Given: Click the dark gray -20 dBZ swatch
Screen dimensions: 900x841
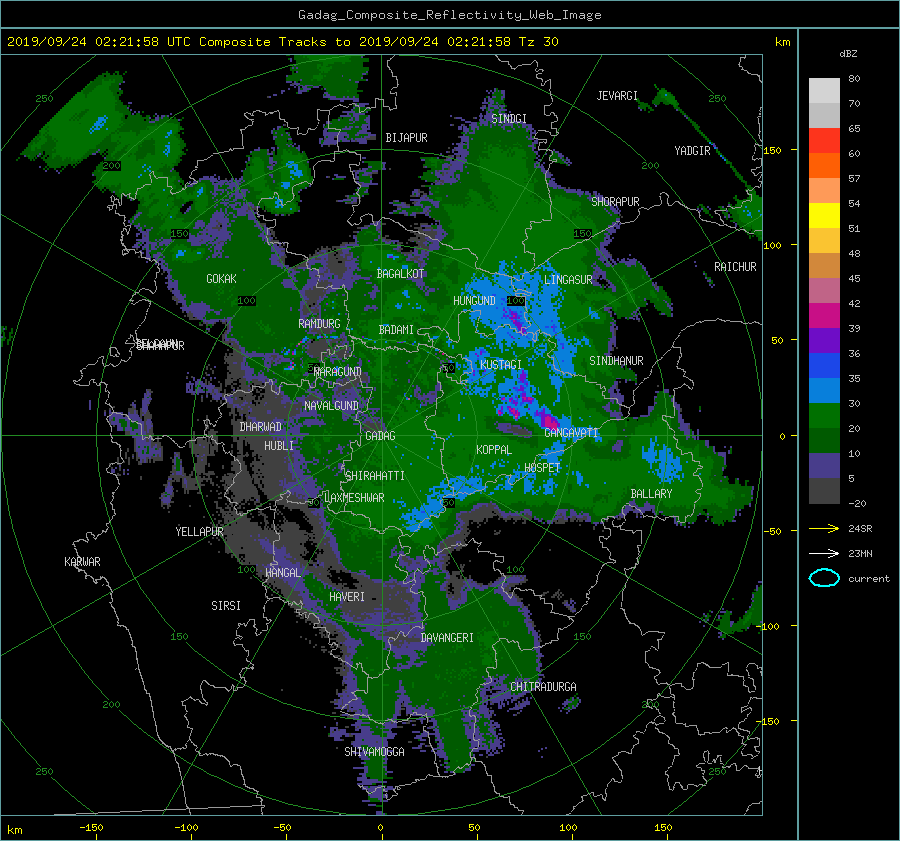Looking at the screenshot, I should point(824,491).
